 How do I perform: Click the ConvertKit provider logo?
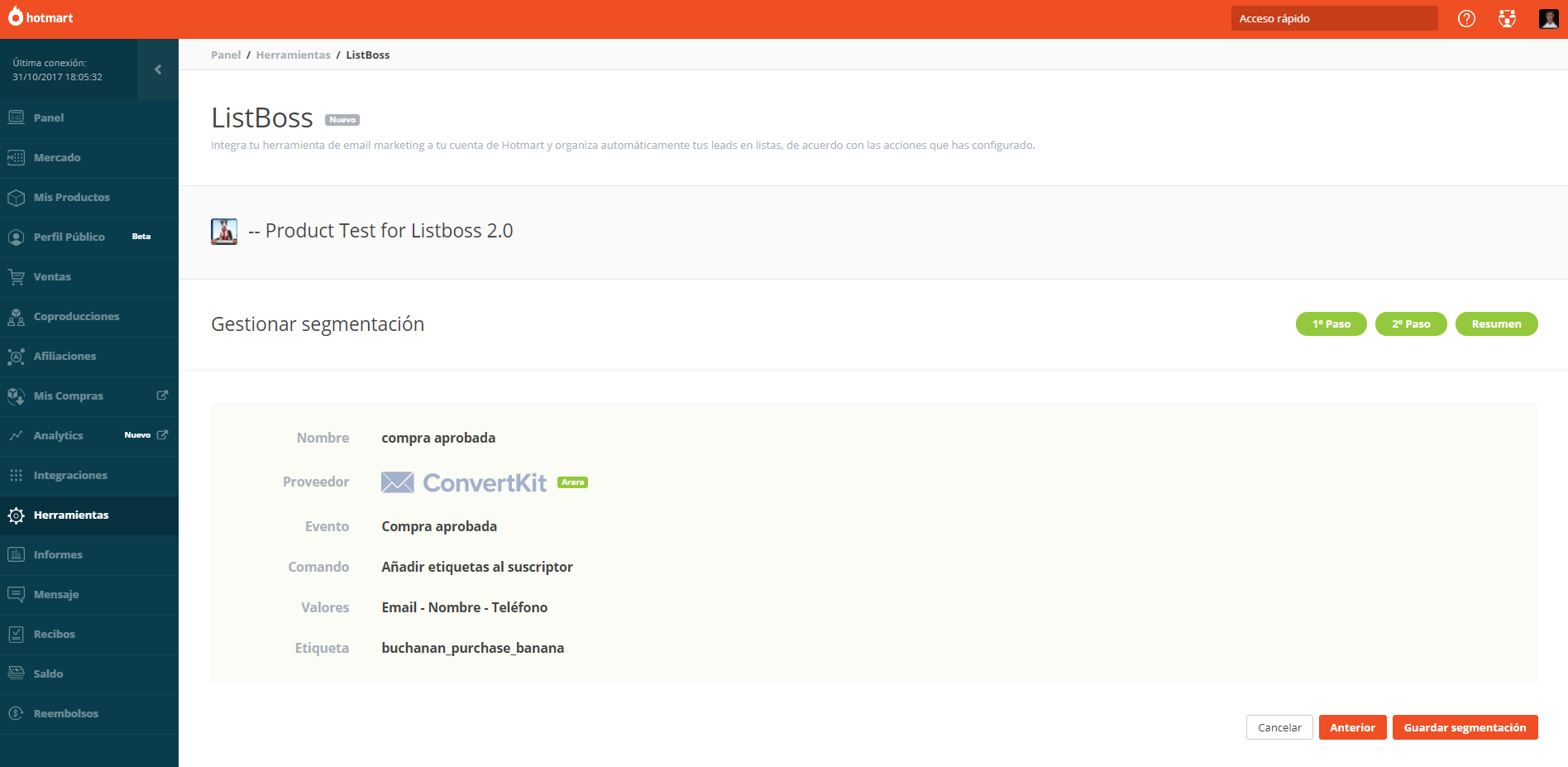point(464,482)
